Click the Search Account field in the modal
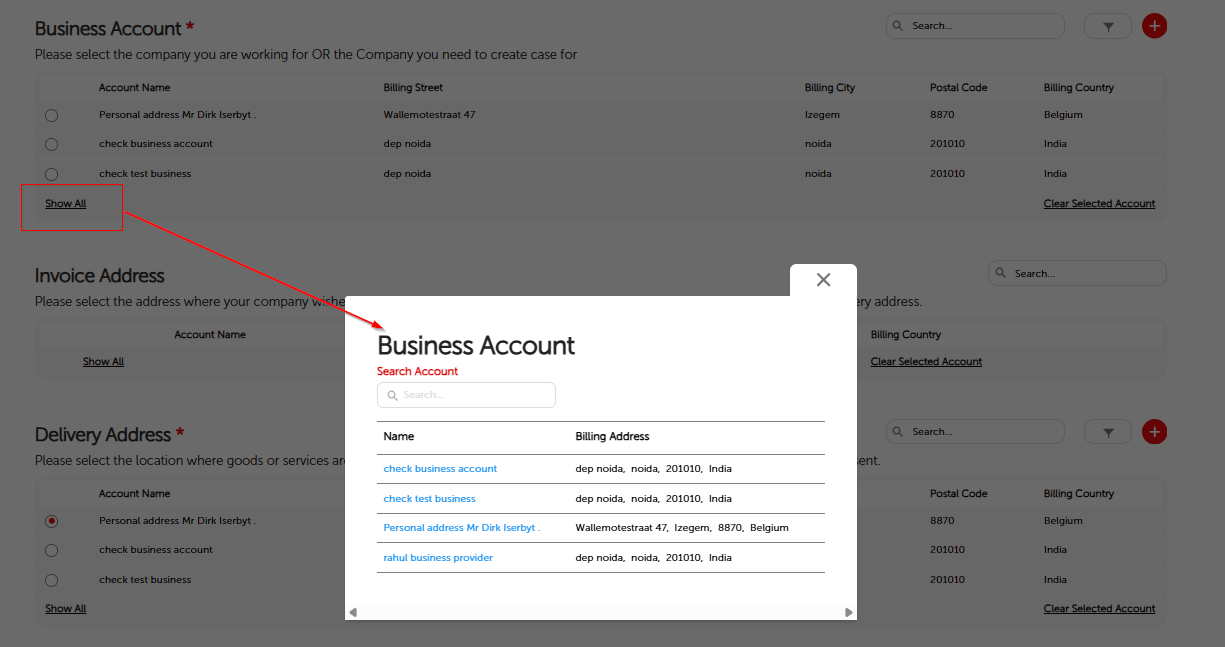 tap(466, 395)
